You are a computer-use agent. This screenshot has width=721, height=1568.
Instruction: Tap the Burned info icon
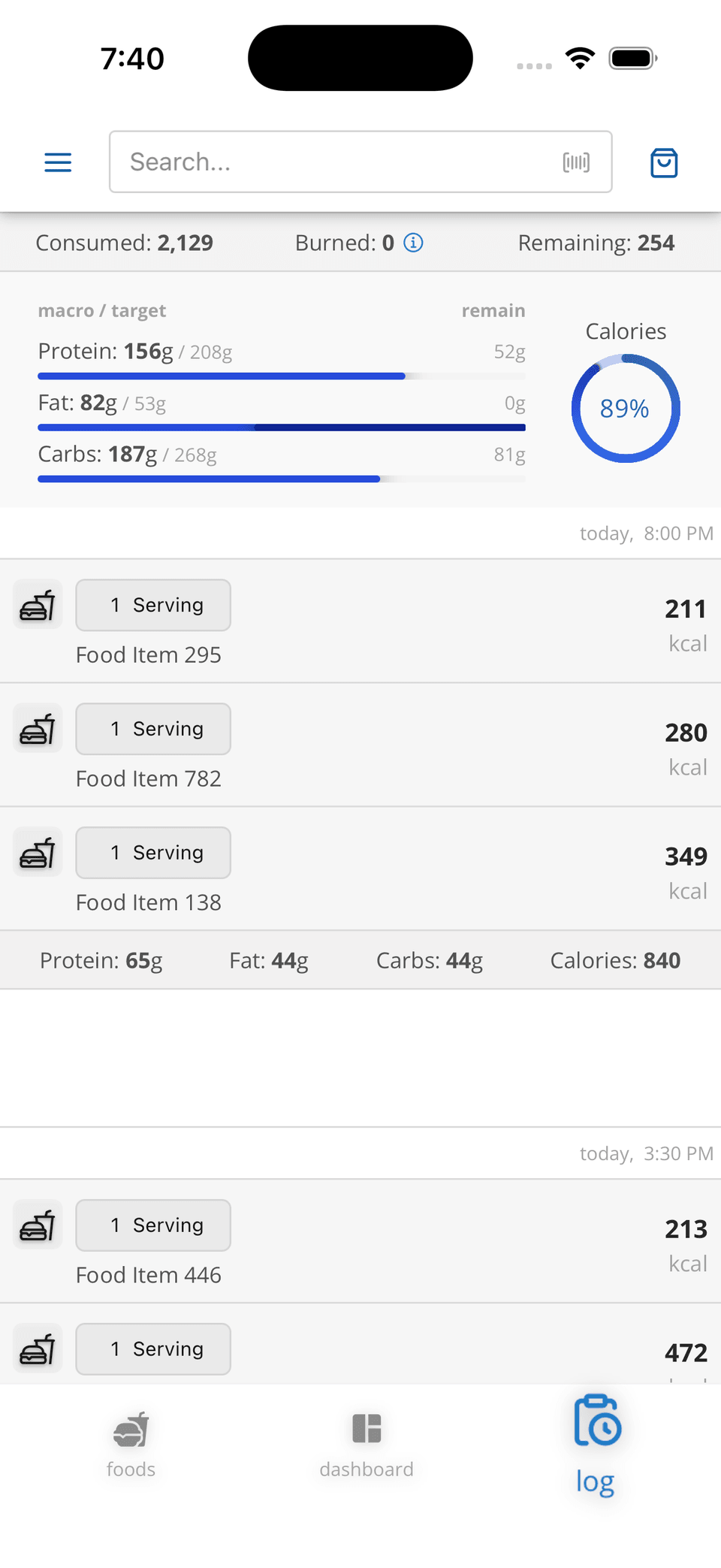414,243
